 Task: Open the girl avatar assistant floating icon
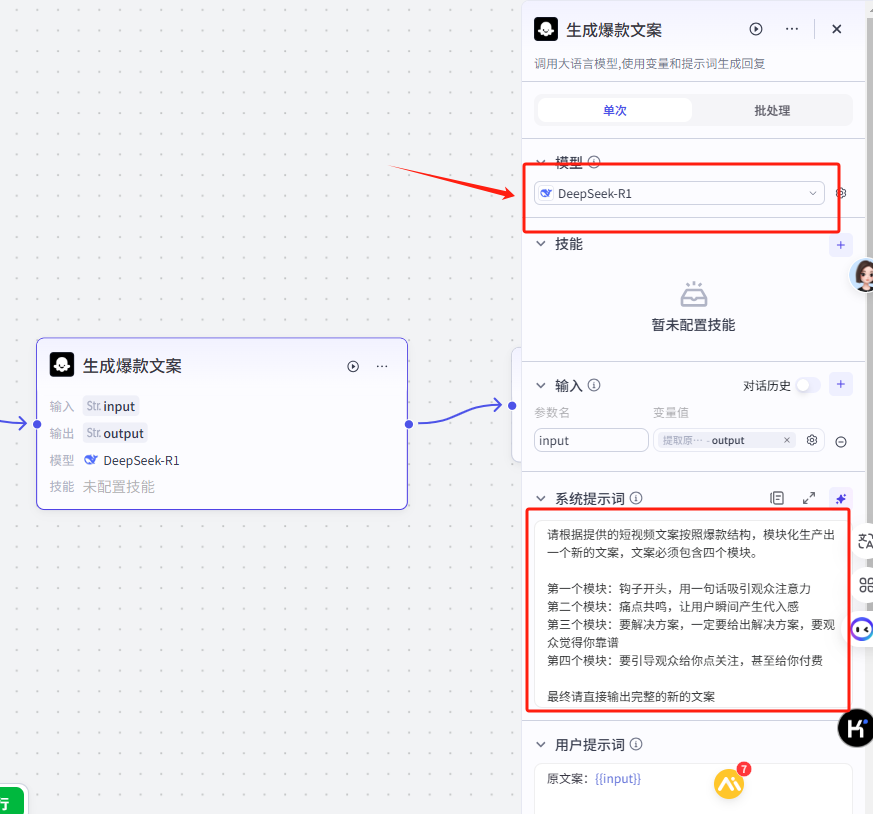[862, 275]
